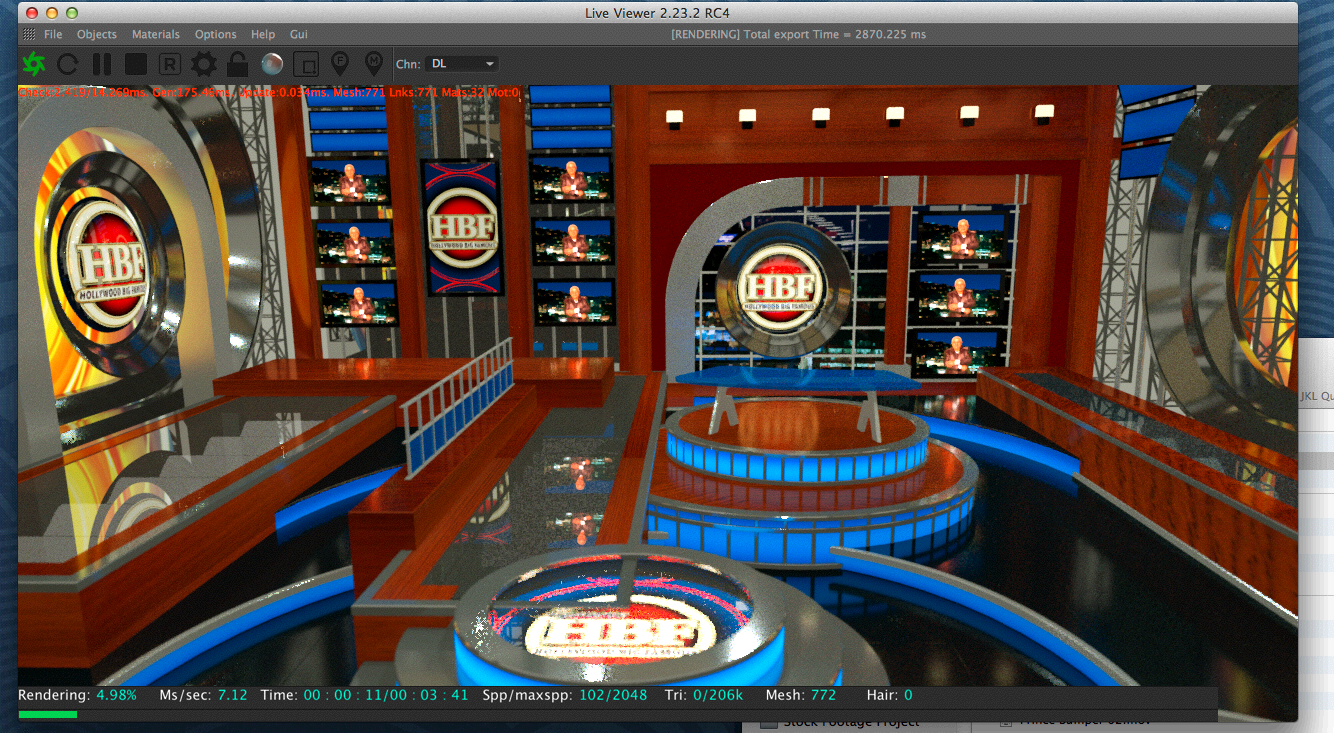Open the Help menu
Screen dimensions: 1334x733
pyautogui.click(x=263, y=34)
